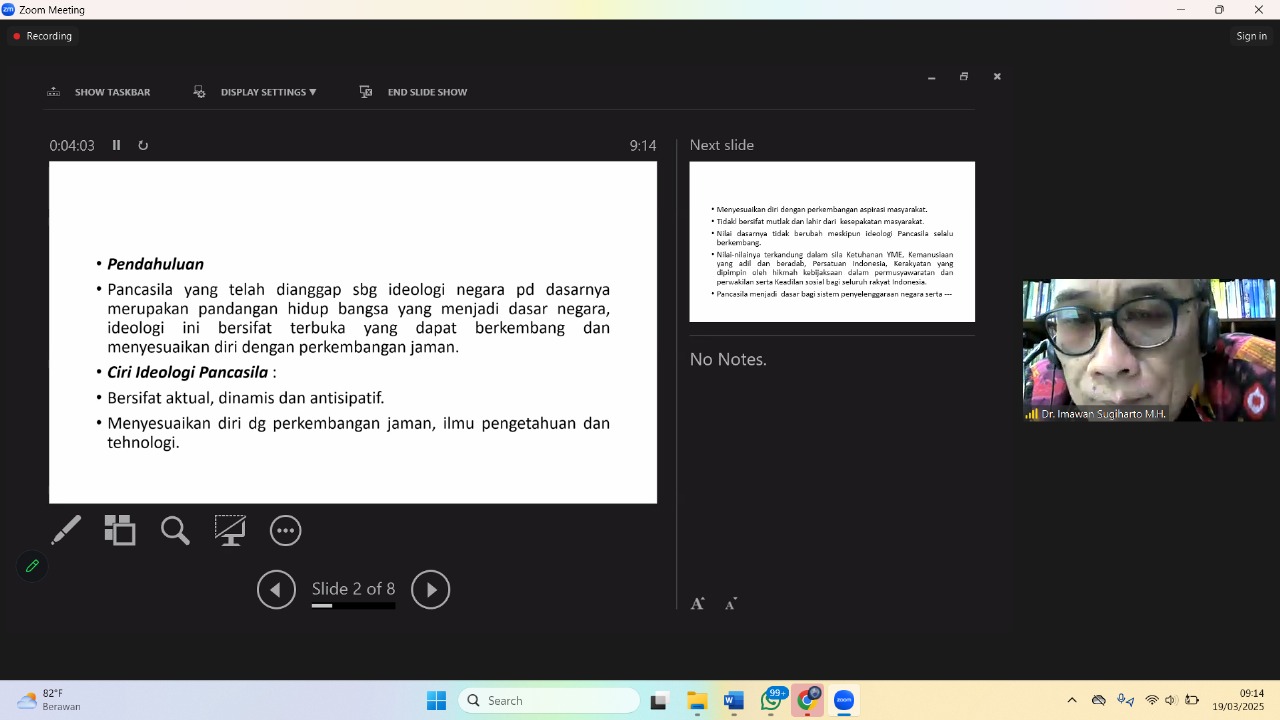Toggle black or unblack slide show
The width and height of the screenshot is (1280, 720).
pos(230,530)
